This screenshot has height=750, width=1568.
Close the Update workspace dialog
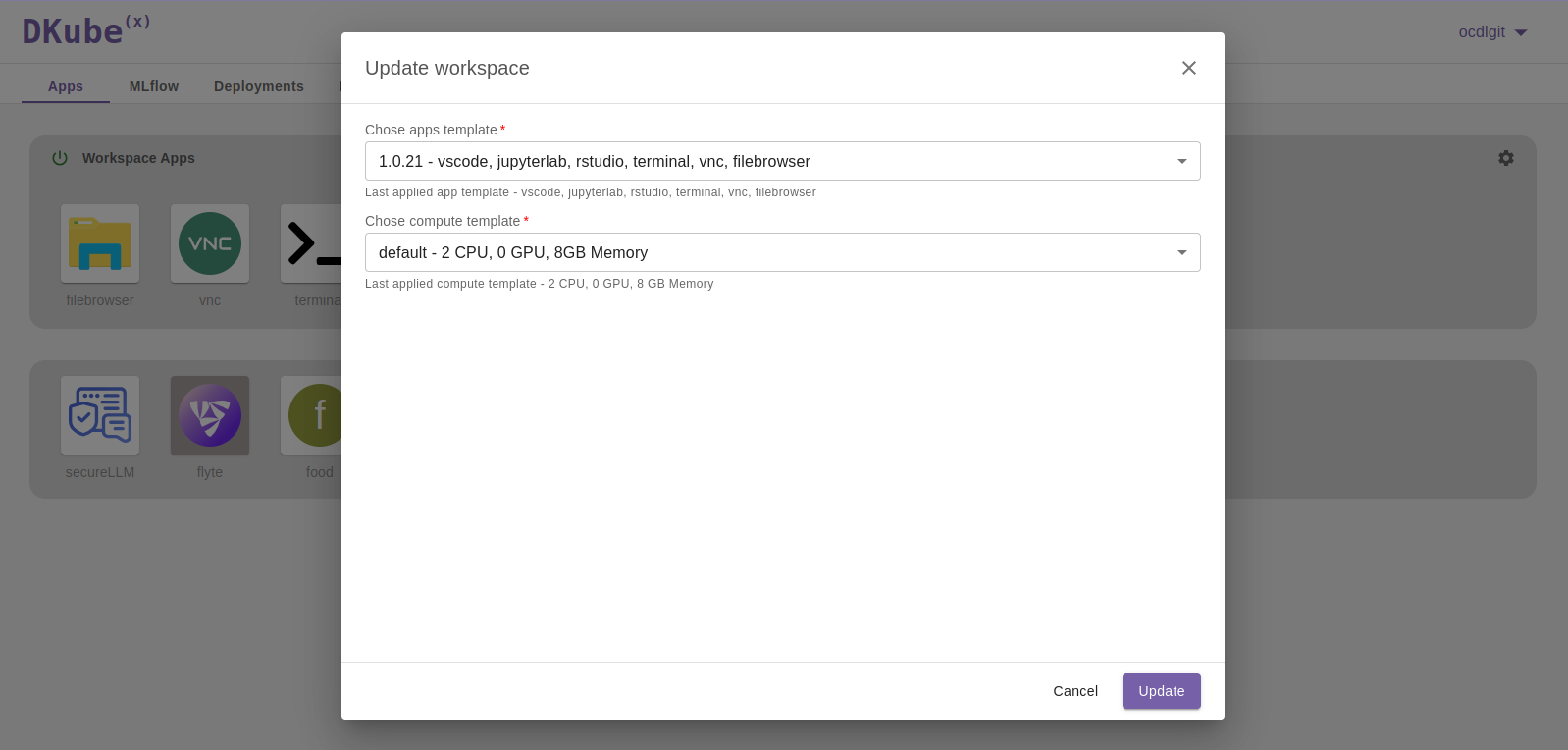pyautogui.click(x=1188, y=68)
